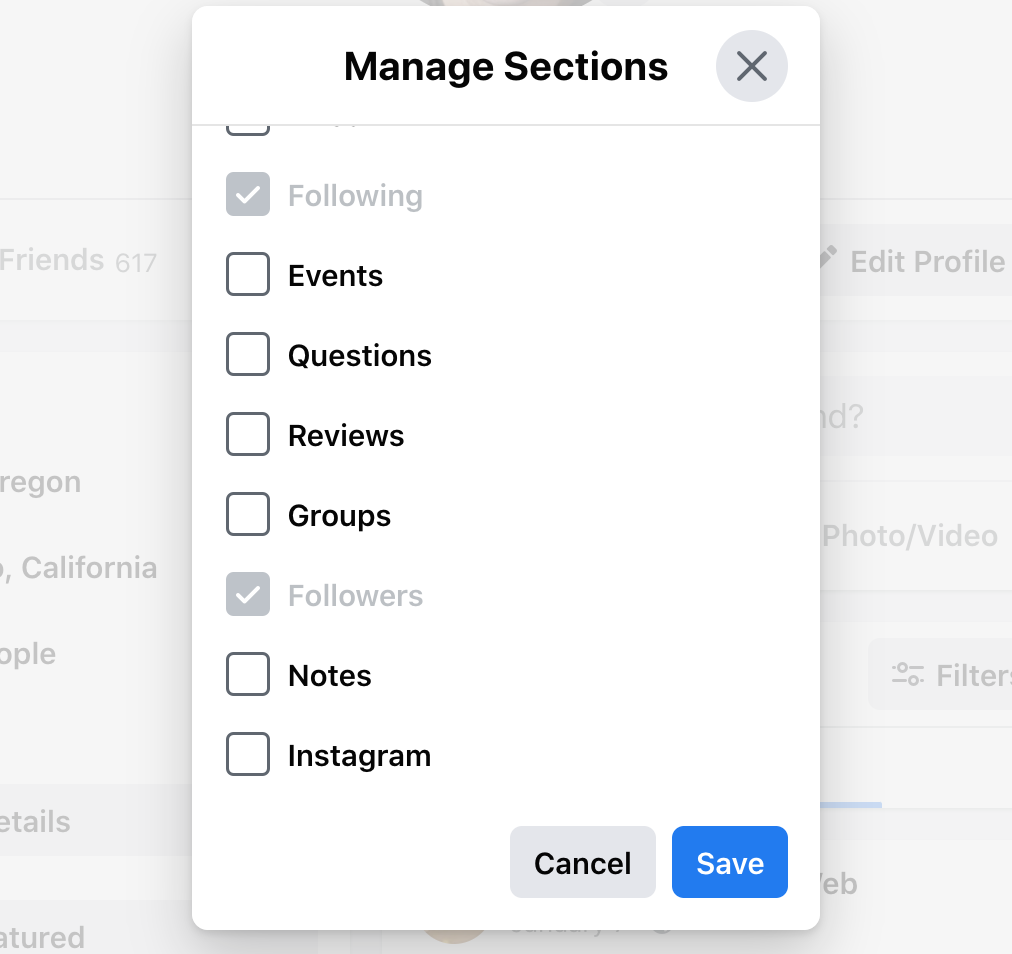Click the Filters sliders icon
The width and height of the screenshot is (1012, 954).
(x=907, y=675)
